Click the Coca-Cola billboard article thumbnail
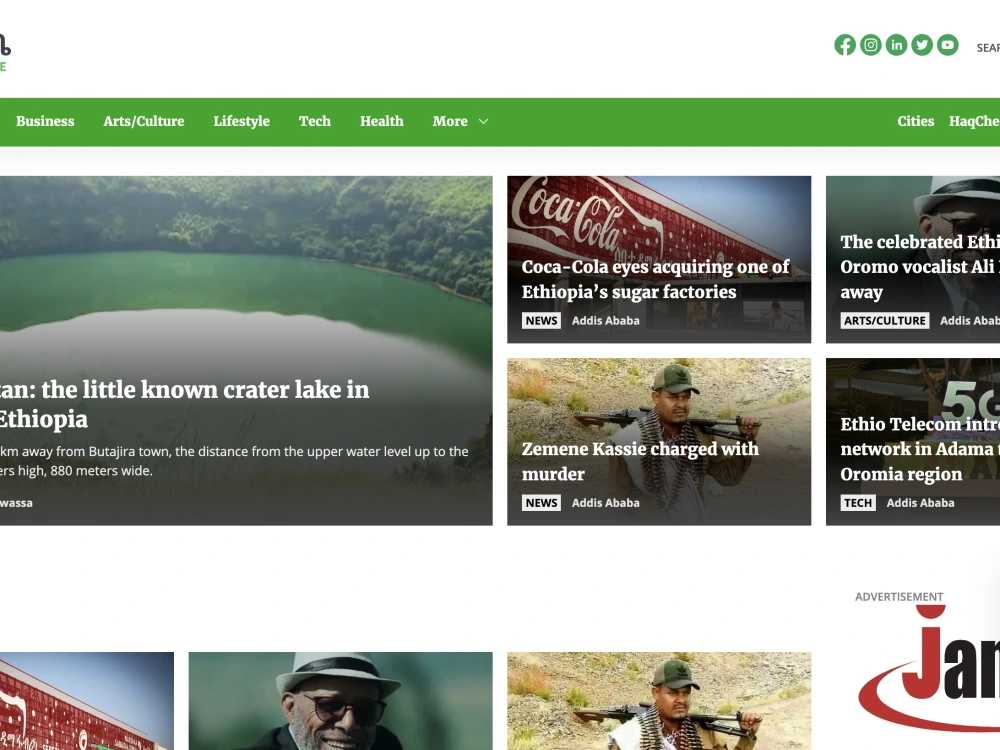1000x750 pixels. click(x=87, y=700)
